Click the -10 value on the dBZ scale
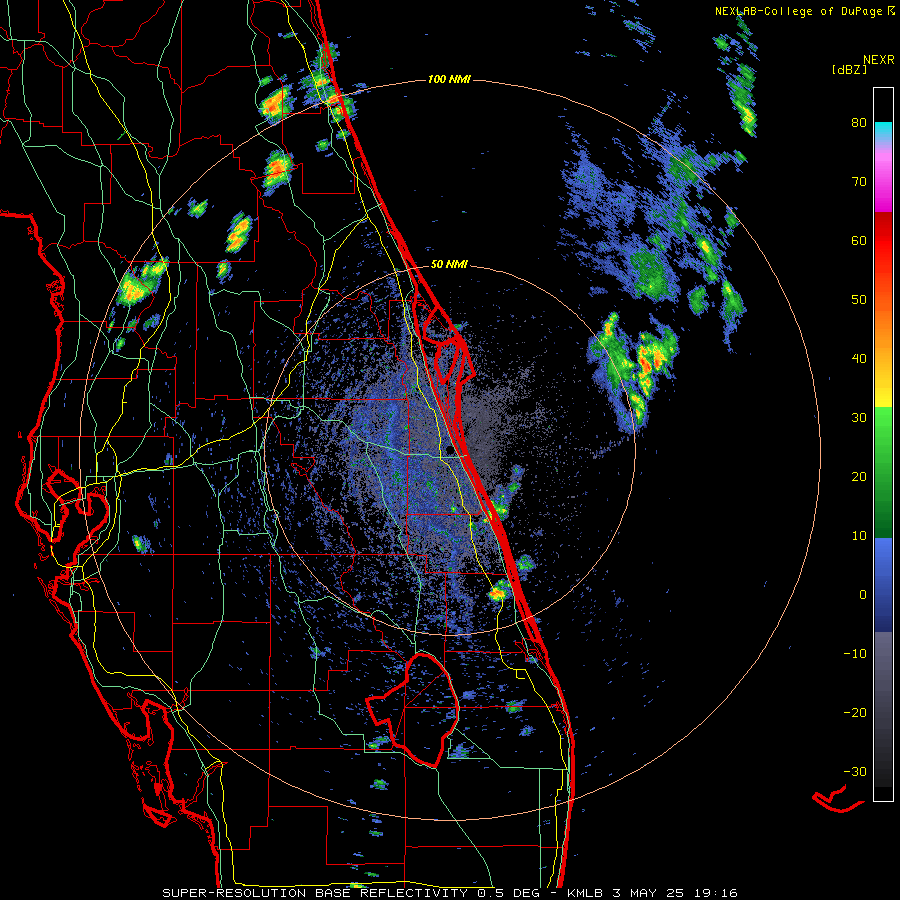900x900 pixels. [855, 653]
